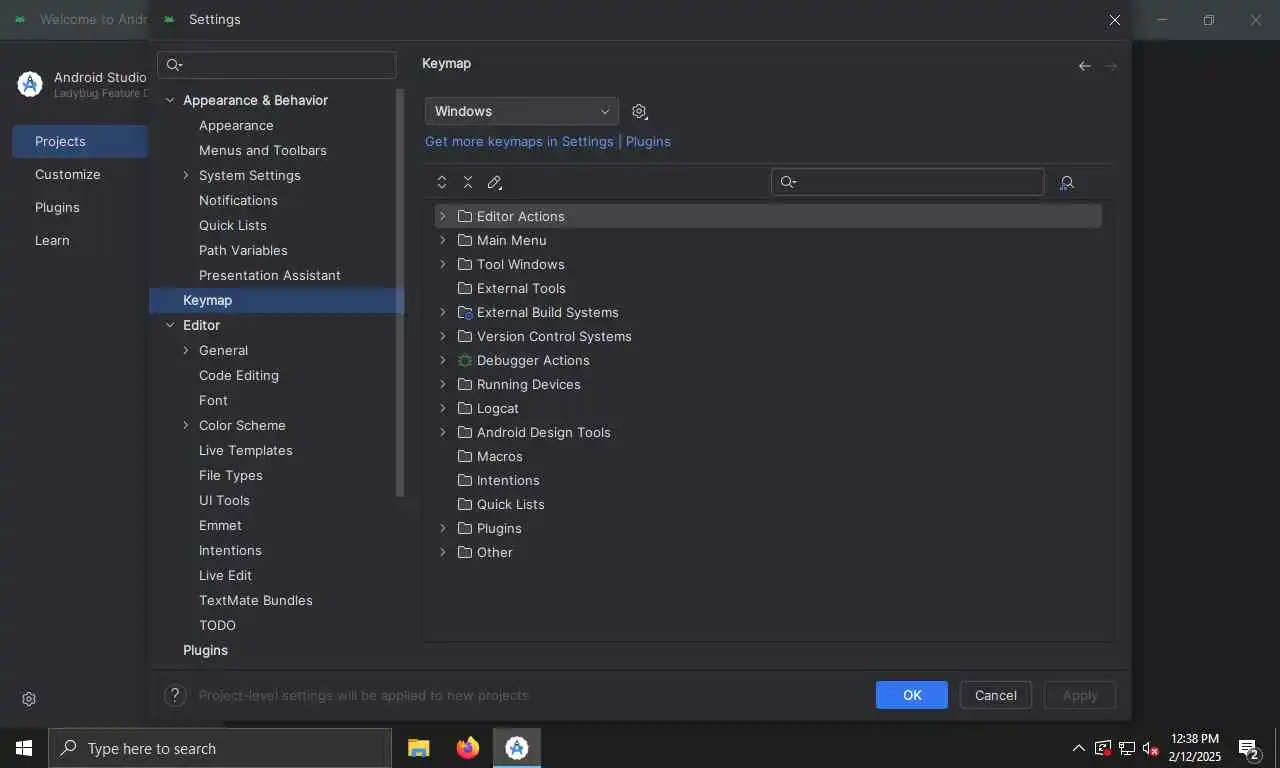Screen dimensions: 1280x768
Task: Select TextMate Bundles in sidebar
Action: coord(256,600)
